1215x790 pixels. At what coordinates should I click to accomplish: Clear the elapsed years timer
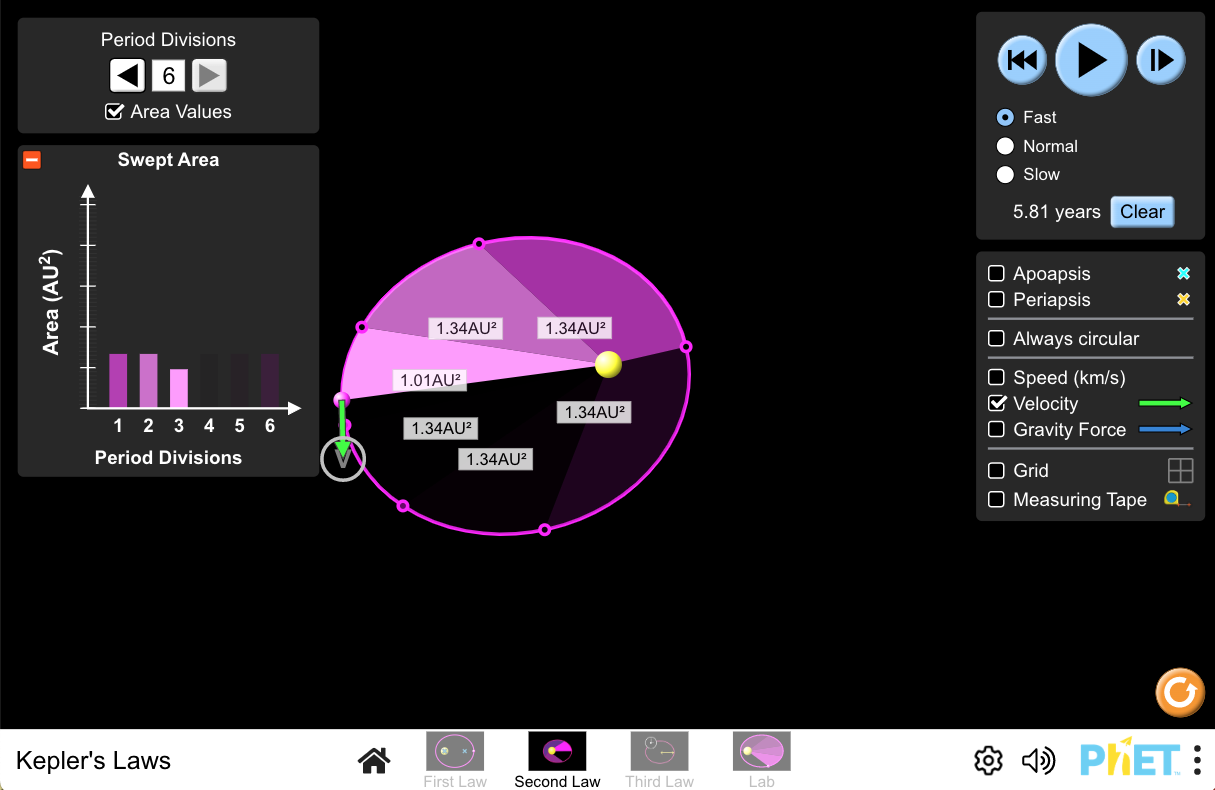coord(1142,211)
